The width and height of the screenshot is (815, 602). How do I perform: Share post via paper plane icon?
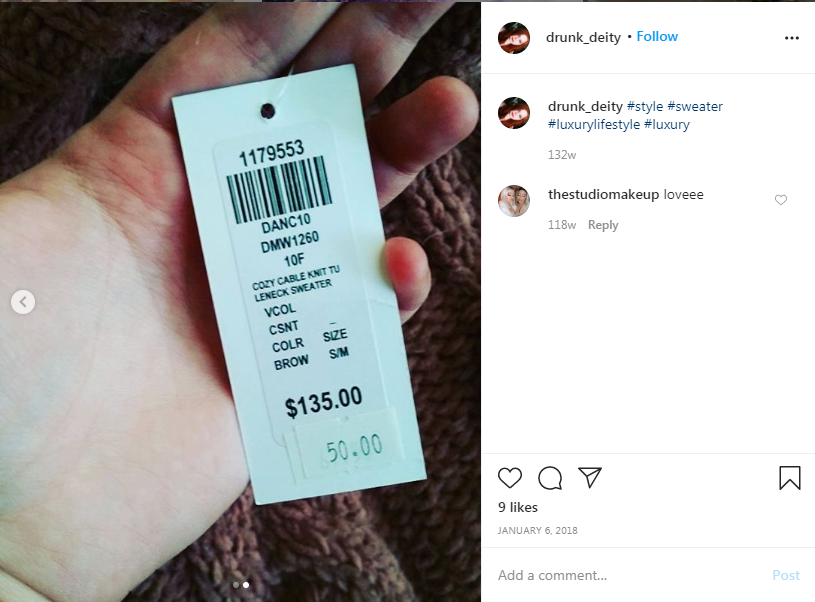click(x=590, y=477)
